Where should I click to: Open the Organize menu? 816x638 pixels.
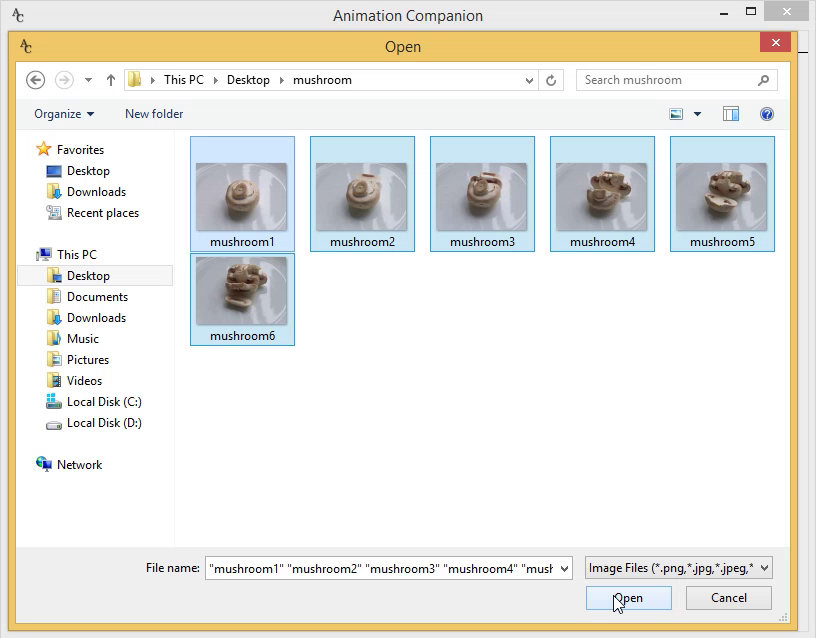tap(64, 114)
